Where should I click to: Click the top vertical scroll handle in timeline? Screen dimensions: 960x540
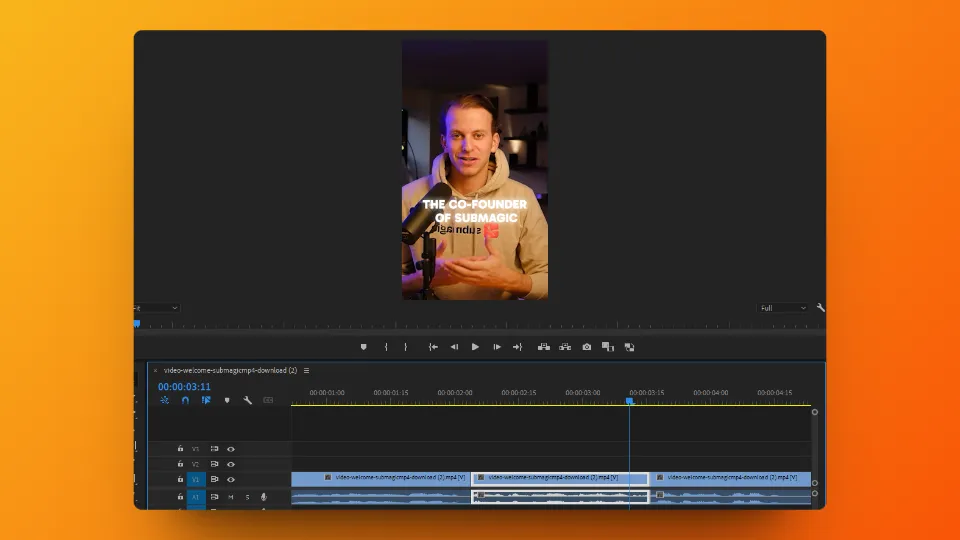tap(815, 412)
